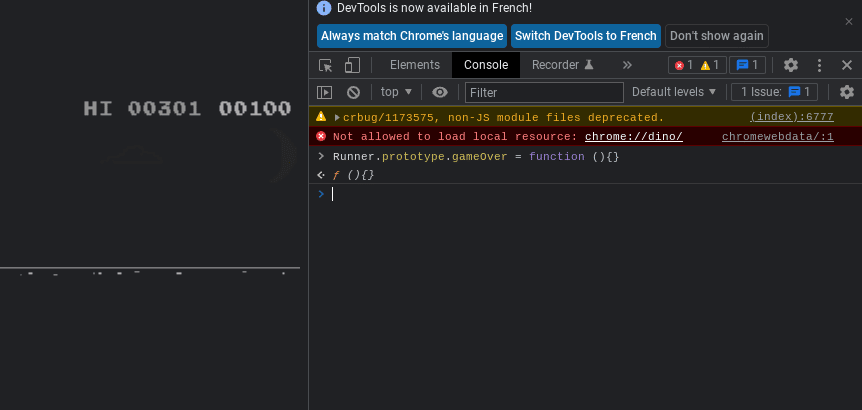
Task: Show the console sidebar
Action: [324, 92]
